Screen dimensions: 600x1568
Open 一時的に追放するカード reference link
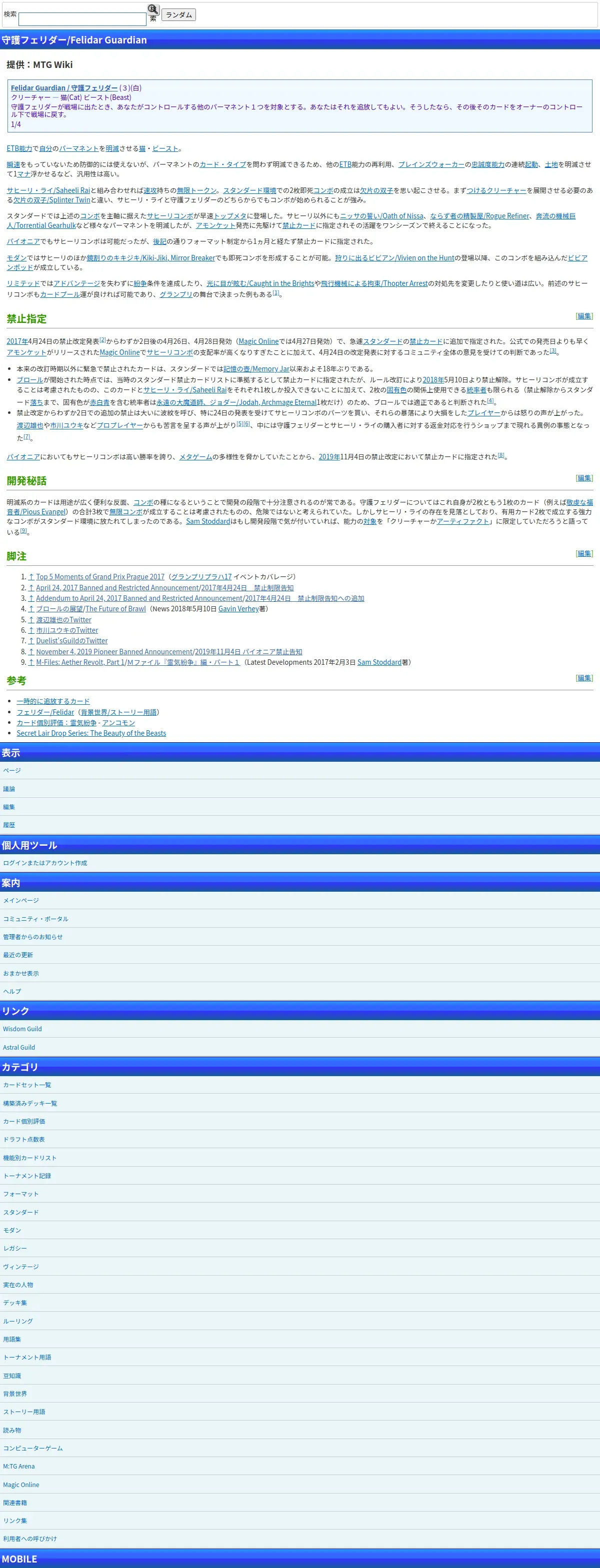click(53, 701)
